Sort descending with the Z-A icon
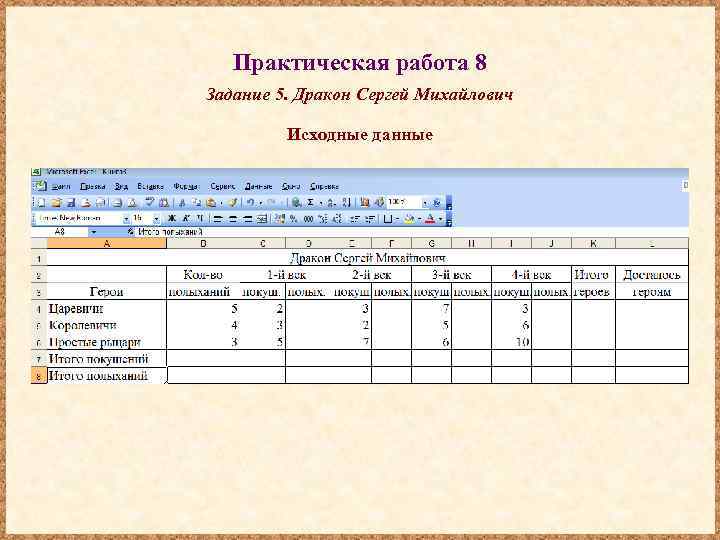The image size is (720, 540). (346, 202)
